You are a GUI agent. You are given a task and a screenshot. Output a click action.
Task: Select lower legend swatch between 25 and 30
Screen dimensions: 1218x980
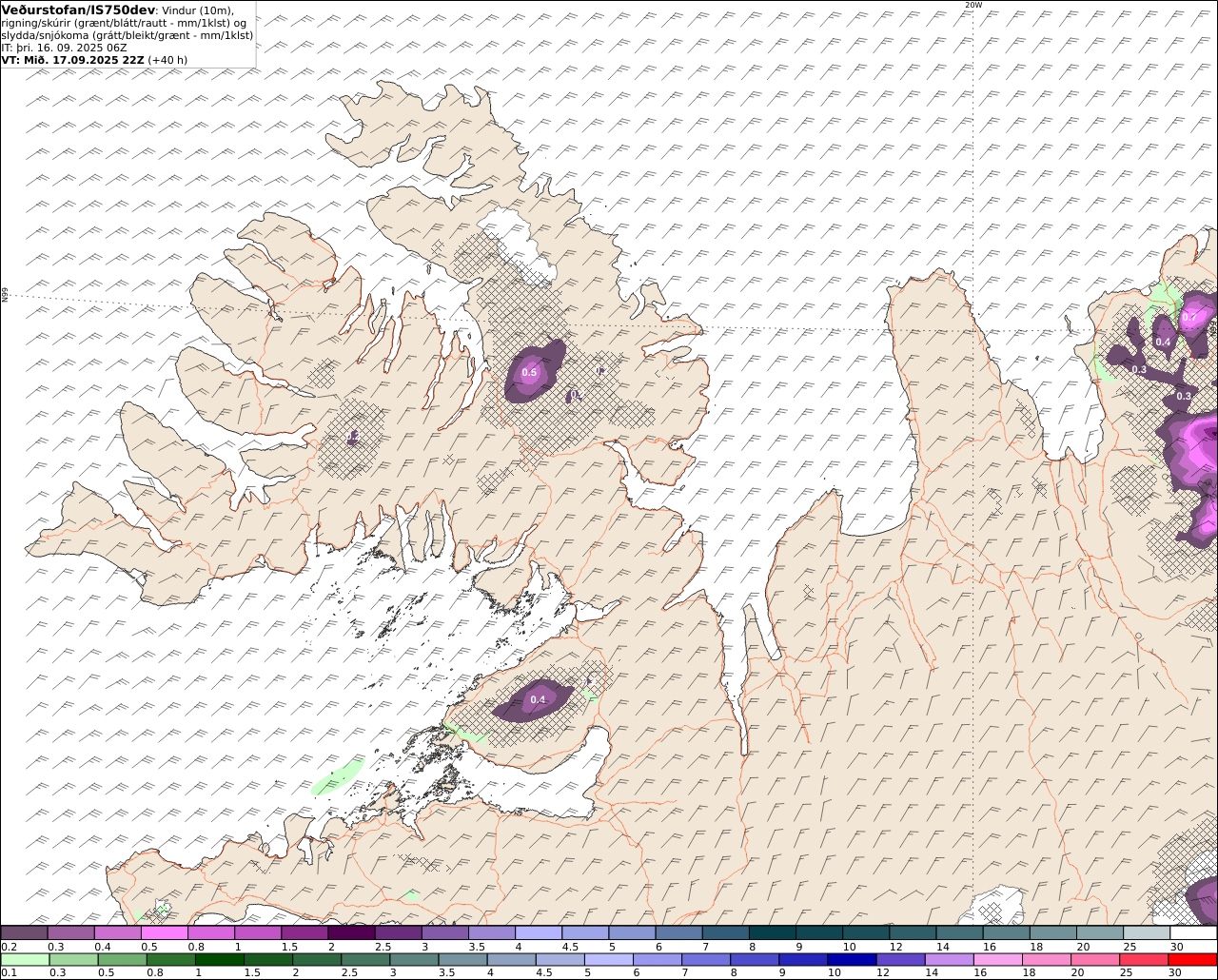click(1143, 959)
